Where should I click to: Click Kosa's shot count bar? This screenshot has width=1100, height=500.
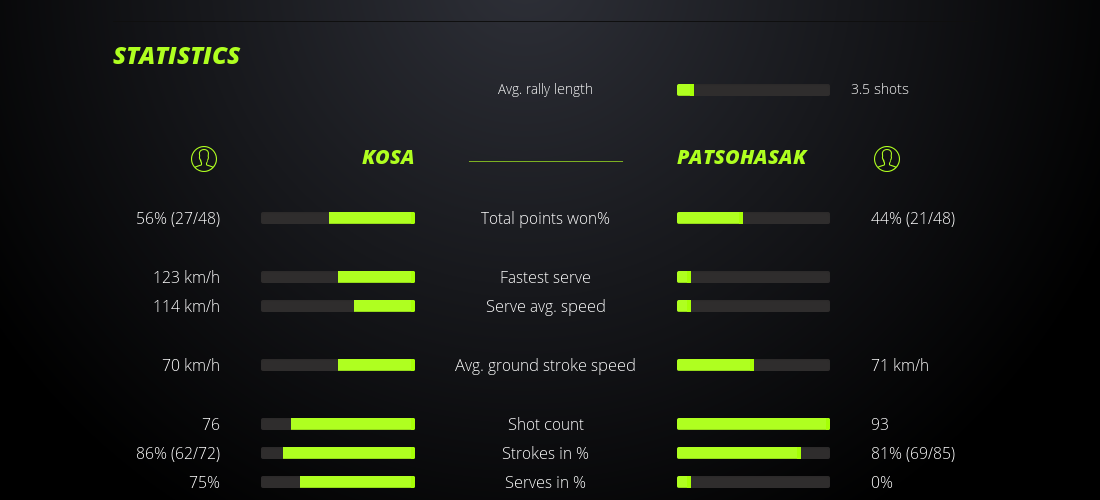point(338,424)
